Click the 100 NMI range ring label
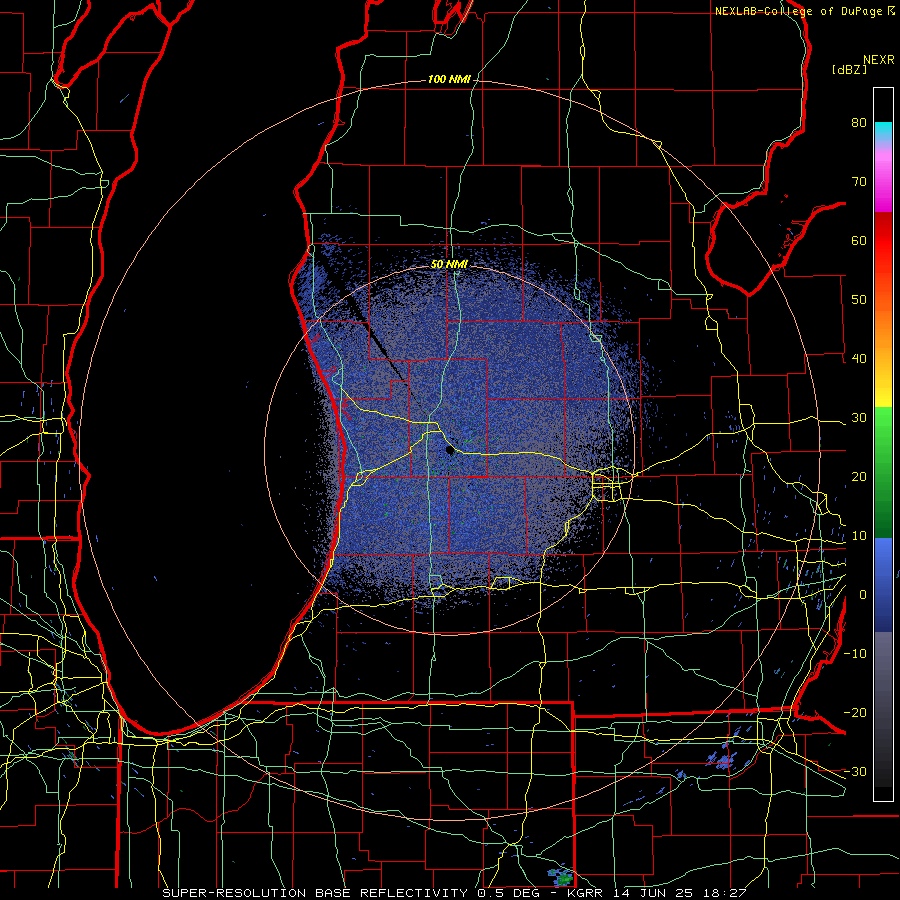Image resolution: width=900 pixels, height=900 pixels. pos(449,79)
